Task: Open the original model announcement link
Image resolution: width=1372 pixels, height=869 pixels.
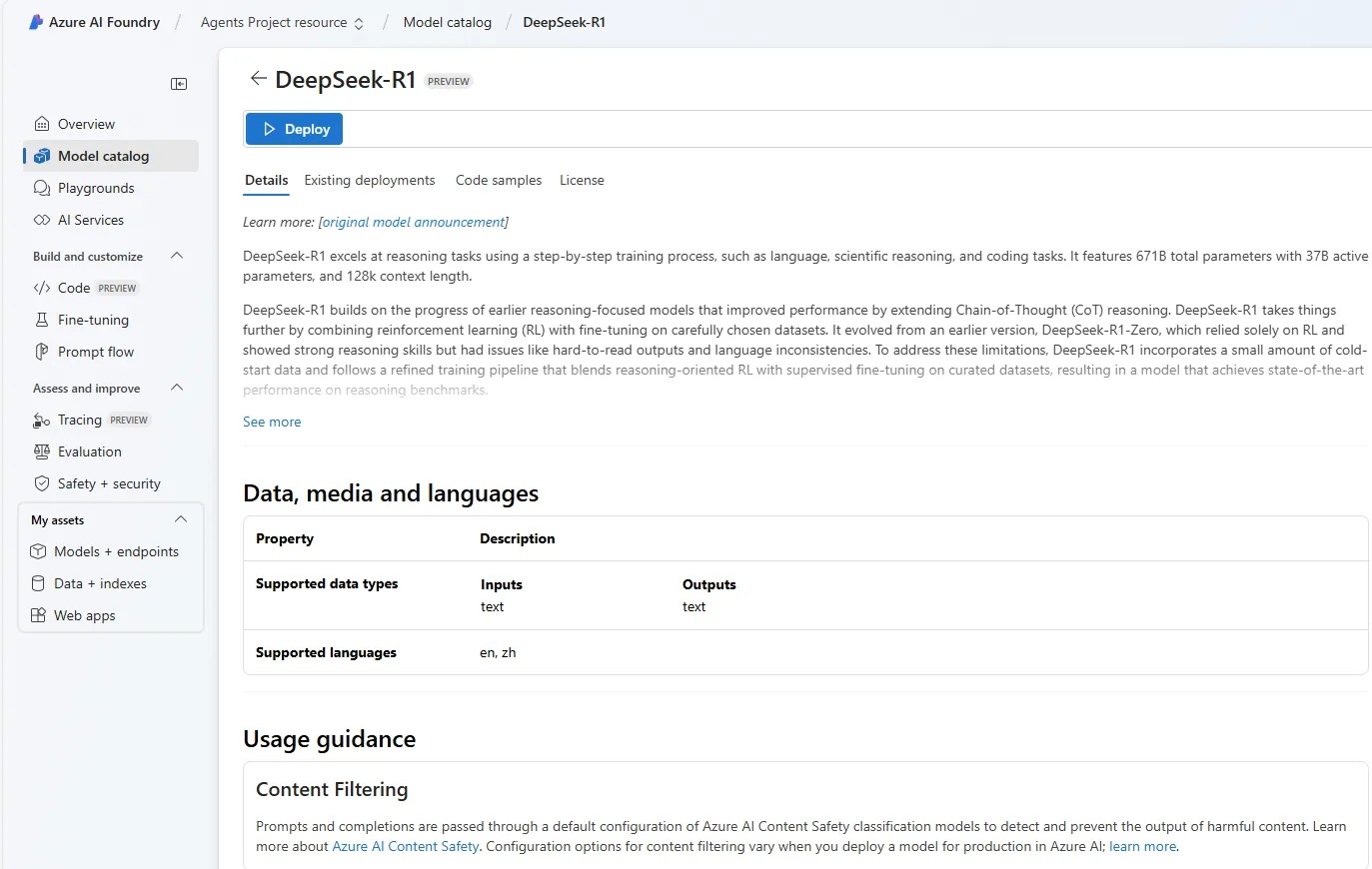Action: click(413, 222)
